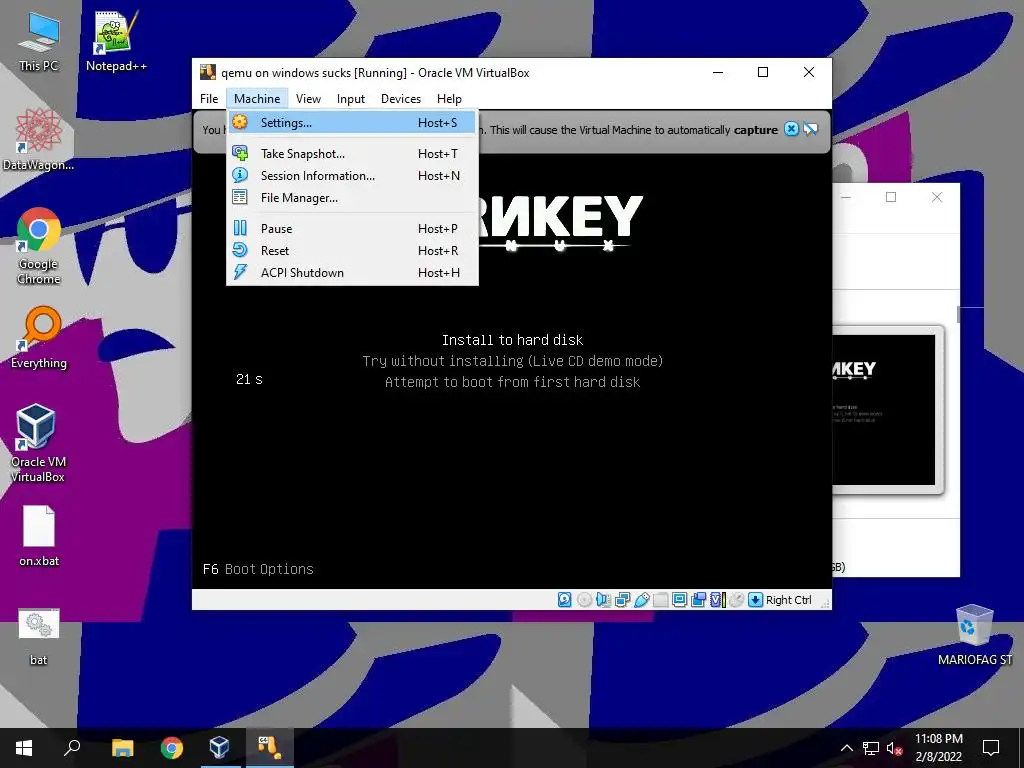Select Try without installing boot option
Viewport: 1024px width, 768px height.
(x=512, y=360)
